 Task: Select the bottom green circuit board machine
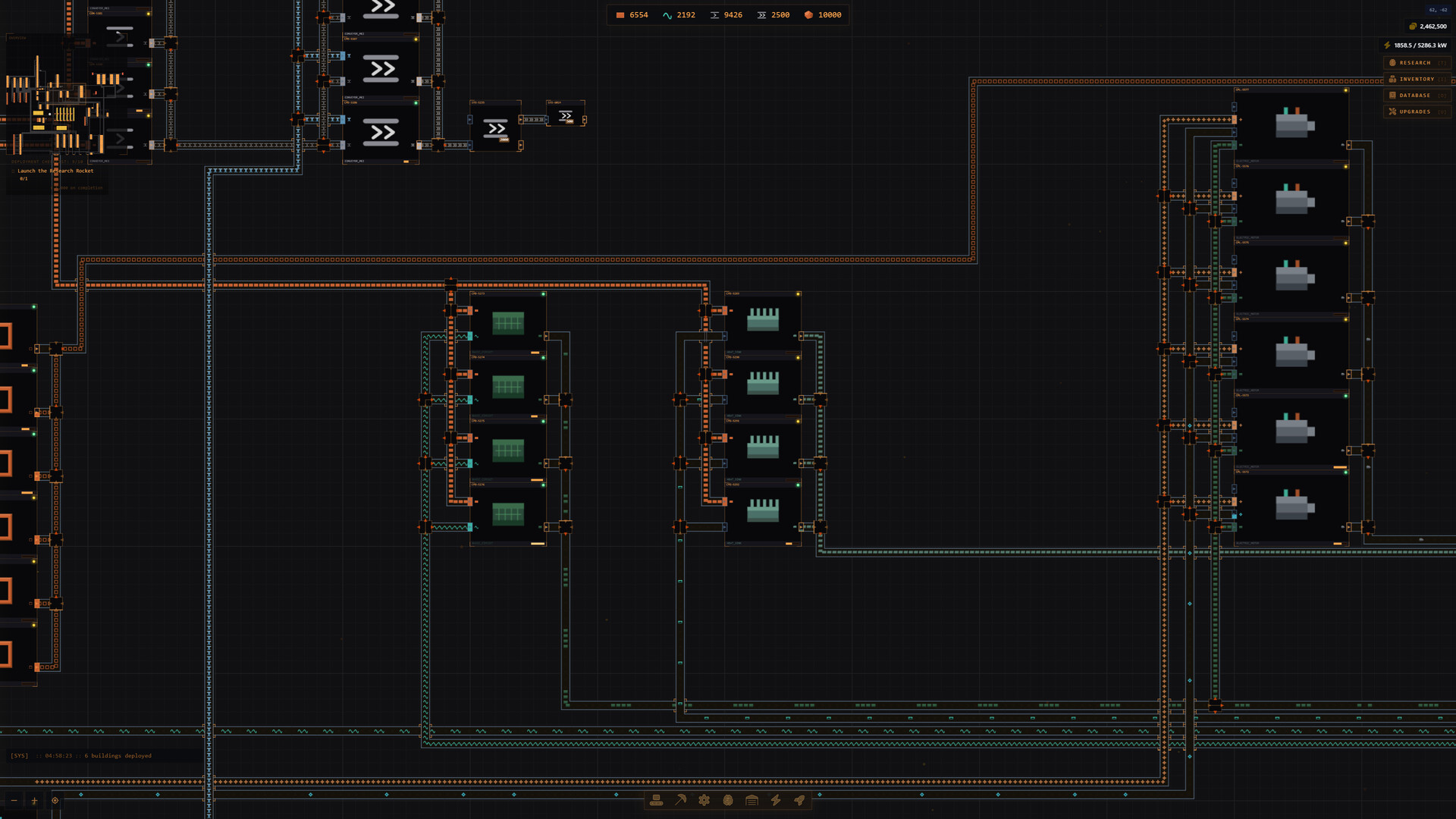[x=508, y=514]
